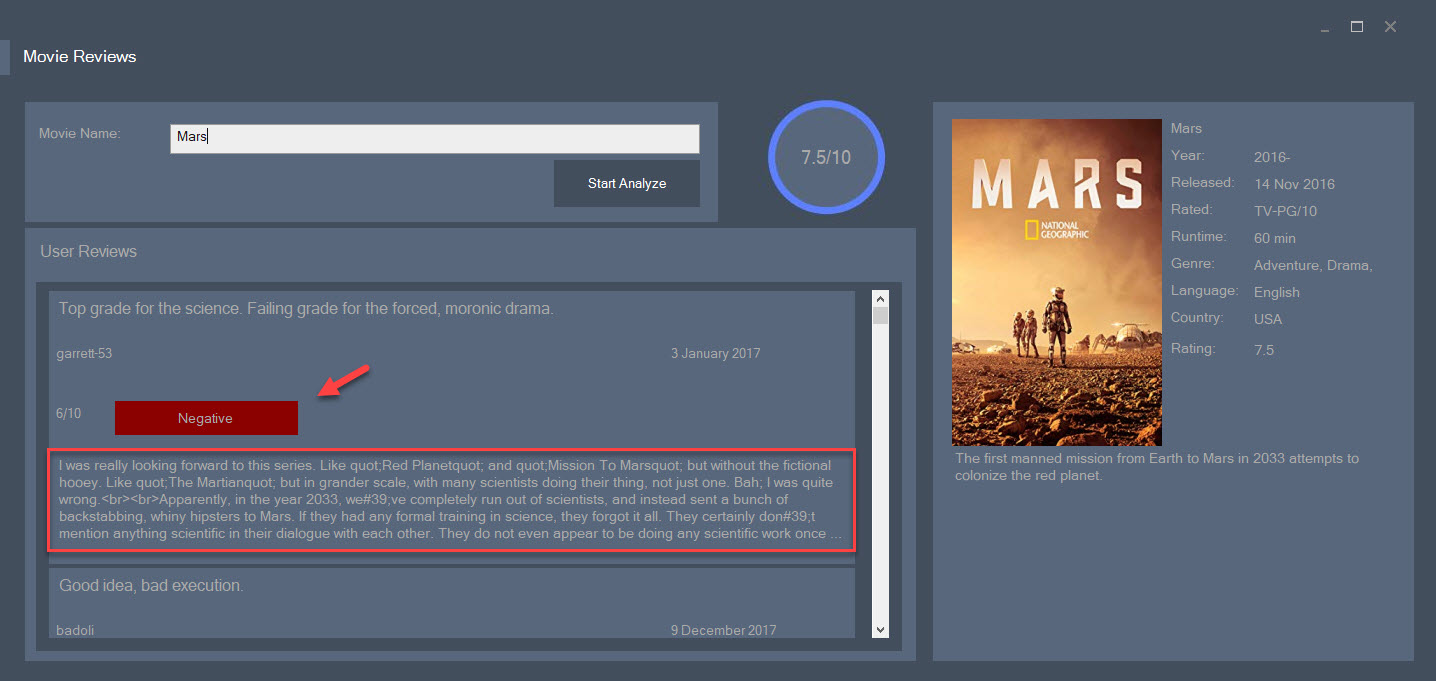Click the 7.5/10 rating circle
This screenshot has height=681, width=1436.
click(826, 157)
